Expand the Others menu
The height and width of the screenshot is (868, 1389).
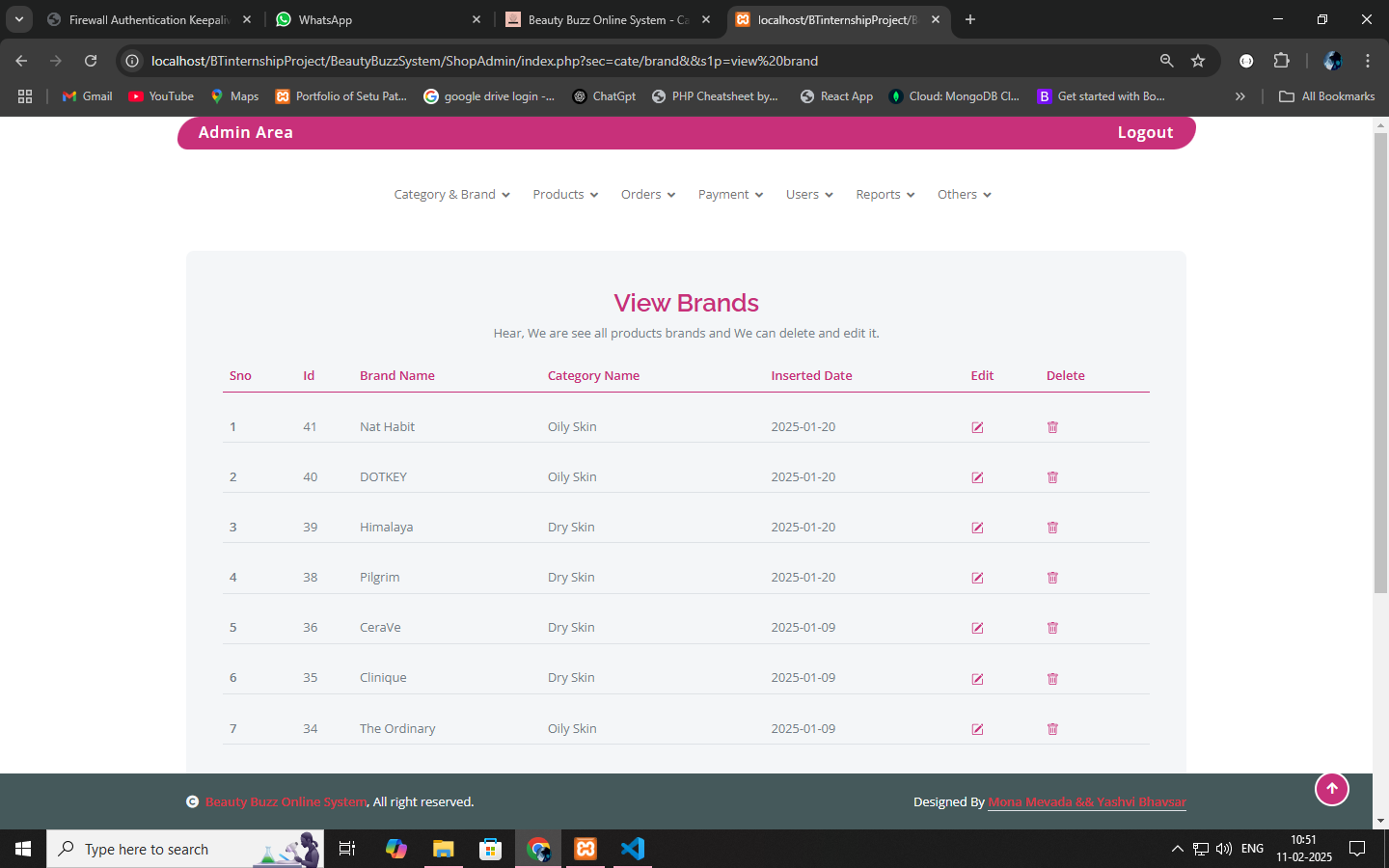pos(965,195)
